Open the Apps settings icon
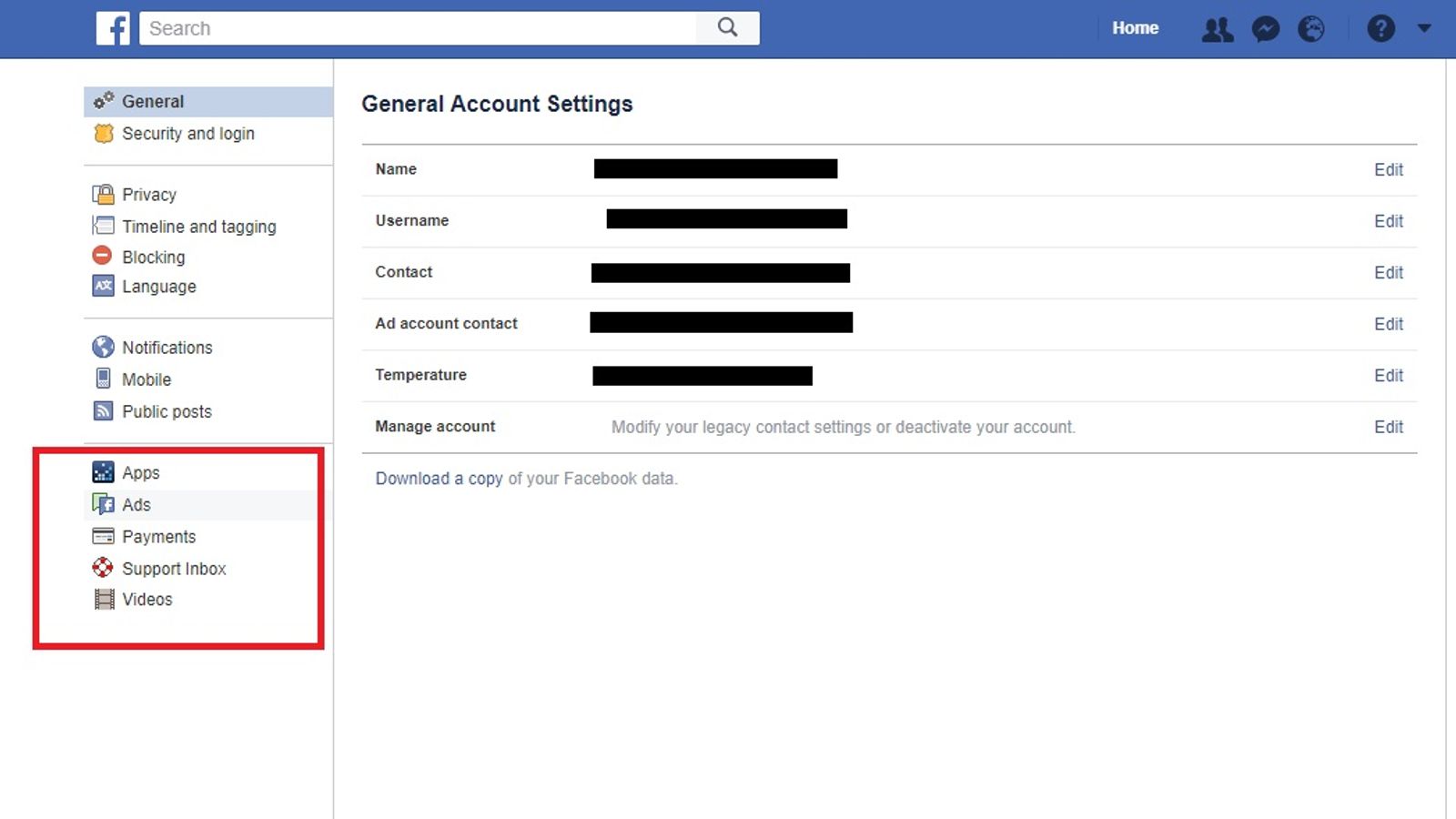1456x819 pixels. (x=103, y=471)
